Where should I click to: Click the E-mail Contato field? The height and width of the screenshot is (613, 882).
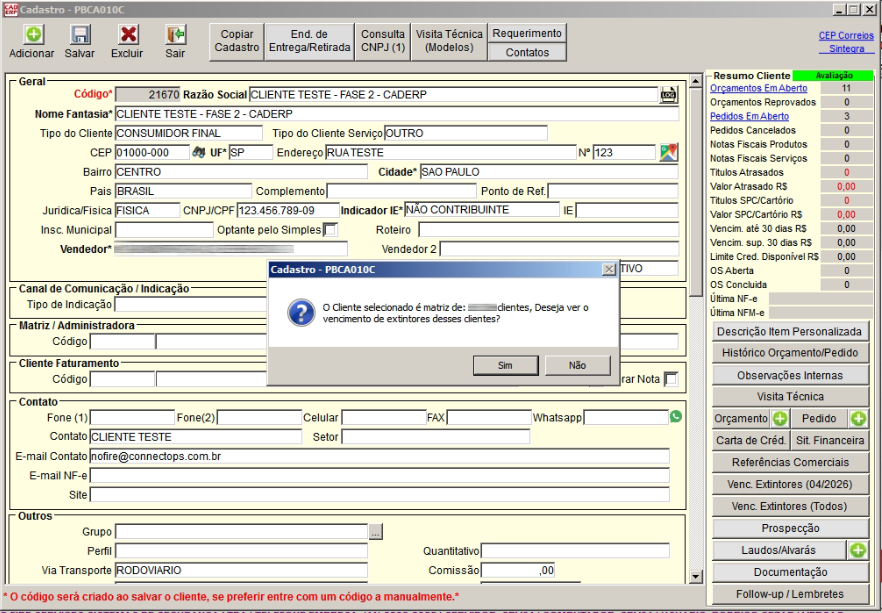point(379,456)
